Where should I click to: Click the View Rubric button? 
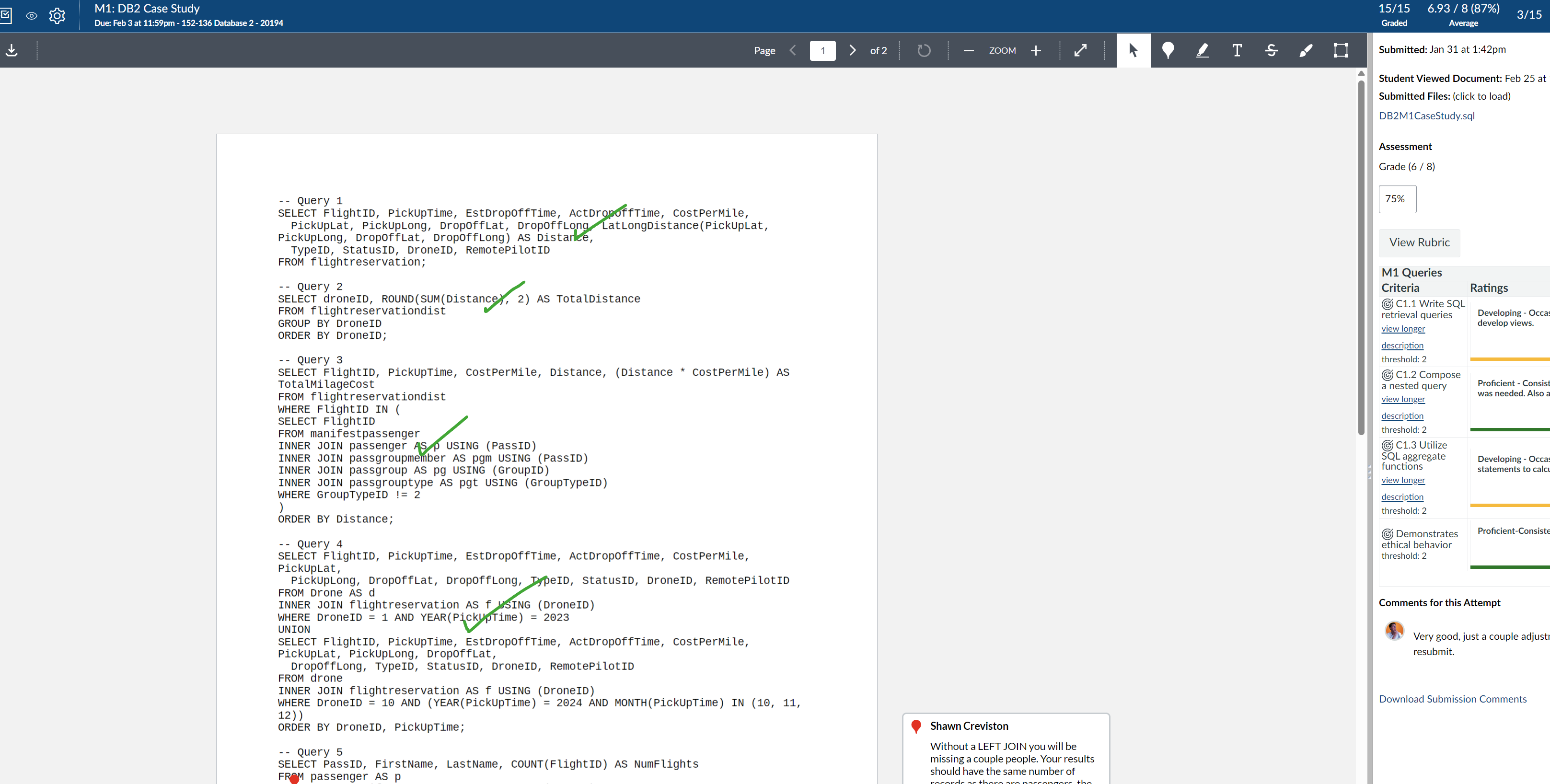[x=1419, y=242]
